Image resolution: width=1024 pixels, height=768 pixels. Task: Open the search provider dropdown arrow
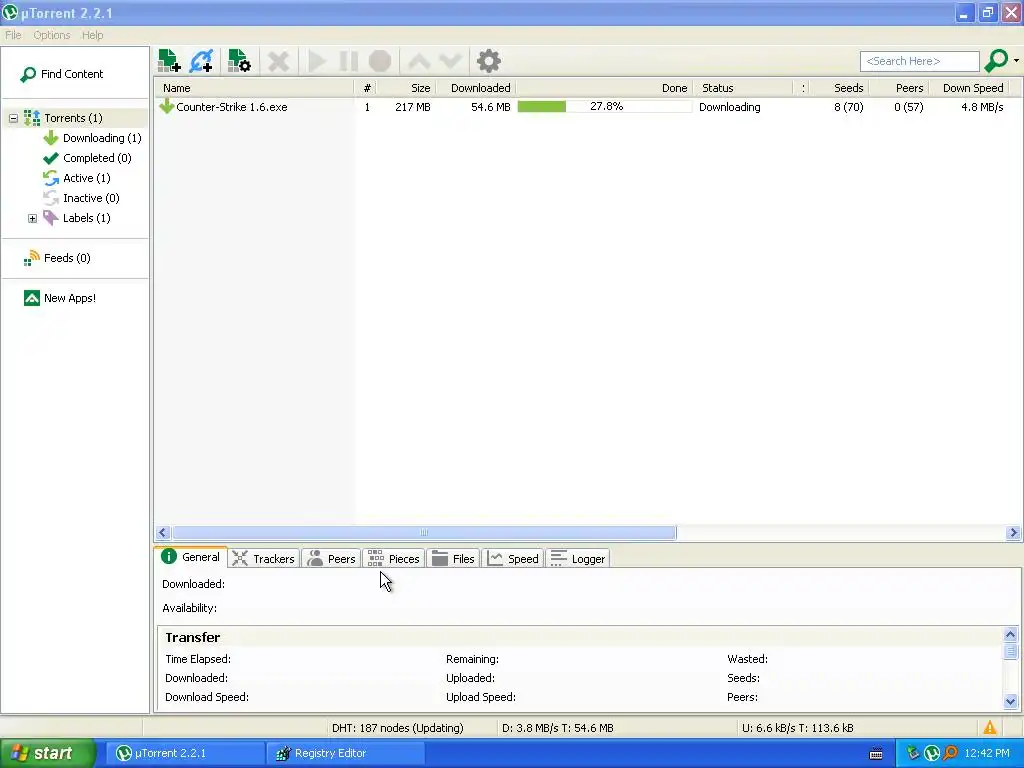tap(1016, 61)
